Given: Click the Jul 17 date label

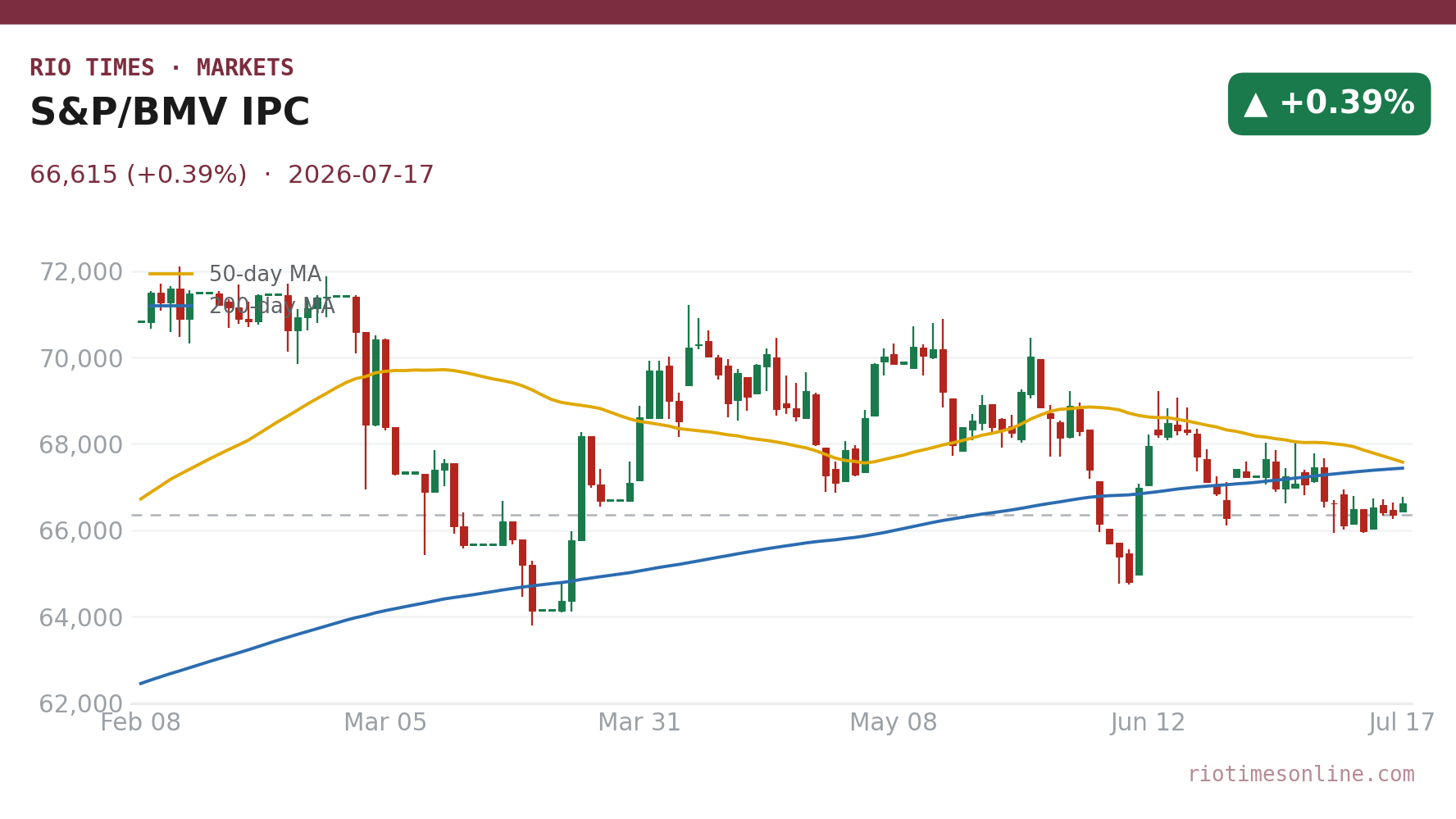Looking at the screenshot, I should (1402, 723).
